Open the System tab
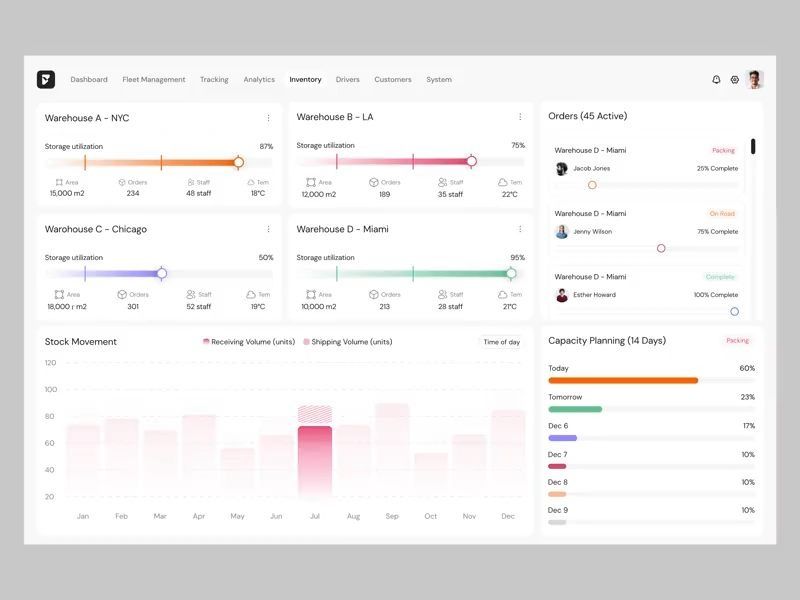This screenshot has width=800, height=600. click(439, 80)
